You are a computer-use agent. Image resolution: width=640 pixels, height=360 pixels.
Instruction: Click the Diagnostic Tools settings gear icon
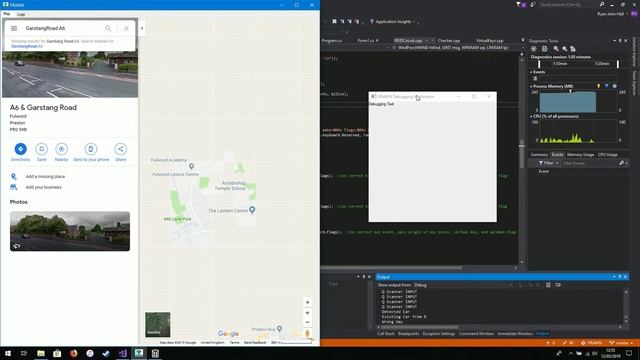[x=533, y=49]
